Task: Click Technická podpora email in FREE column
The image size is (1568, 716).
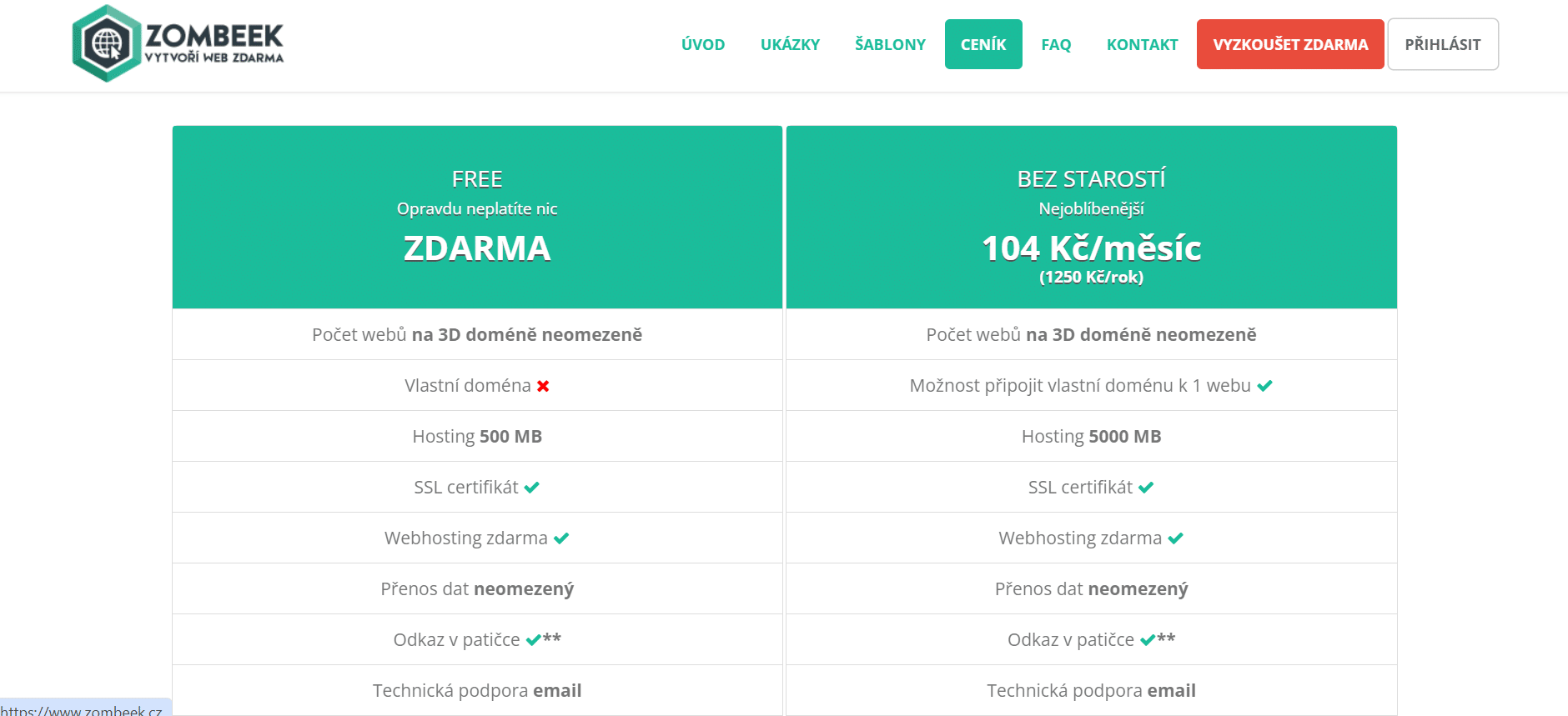Action: [x=477, y=690]
